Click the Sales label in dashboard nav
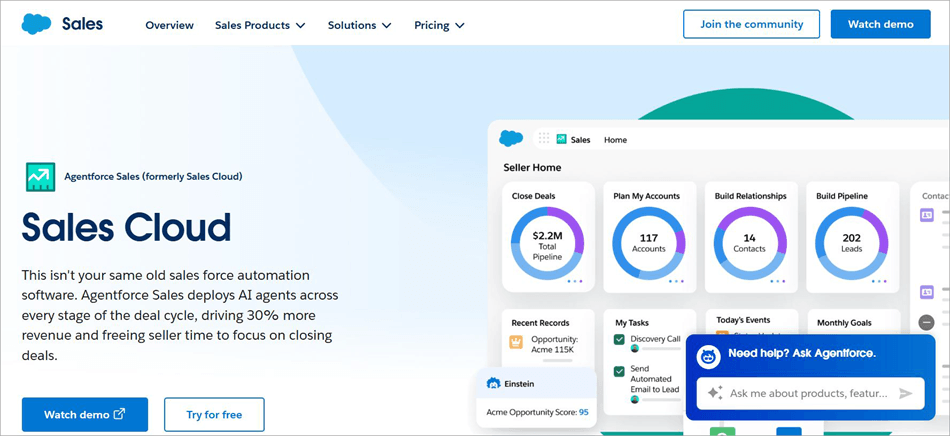 tap(580, 140)
